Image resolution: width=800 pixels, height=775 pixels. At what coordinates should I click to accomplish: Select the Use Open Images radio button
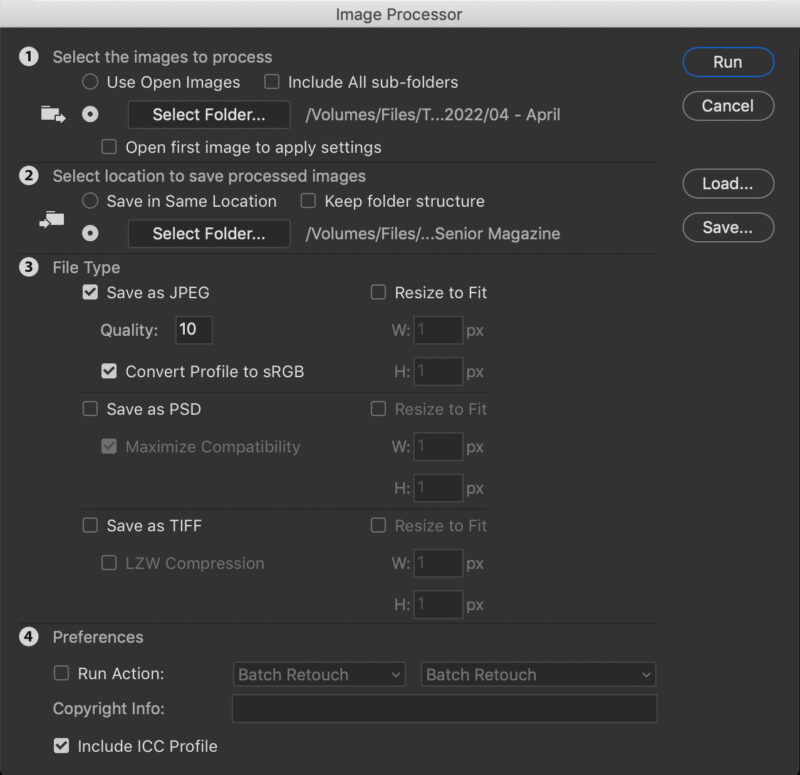pos(90,82)
